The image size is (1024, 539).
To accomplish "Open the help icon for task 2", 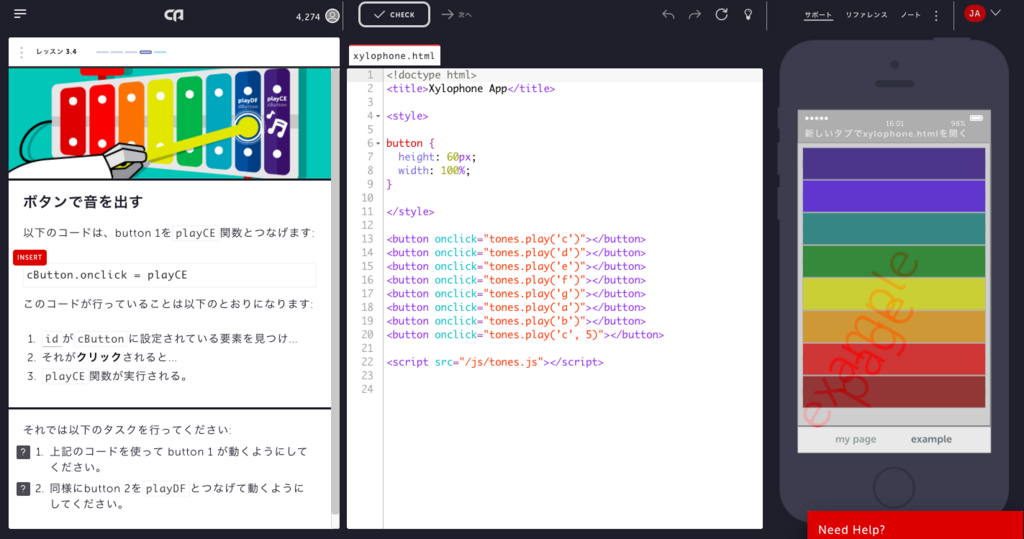I will click(23, 489).
